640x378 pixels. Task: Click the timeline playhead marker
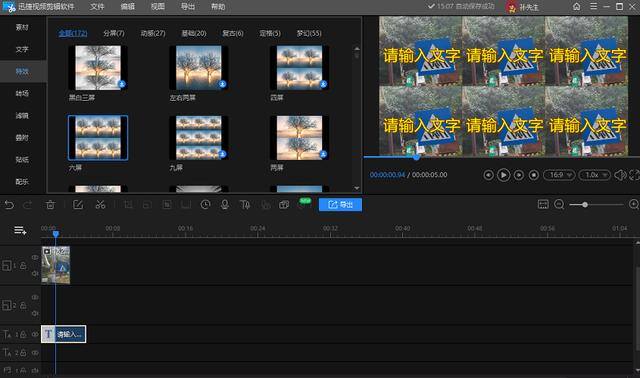pyautogui.click(x=56, y=234)
